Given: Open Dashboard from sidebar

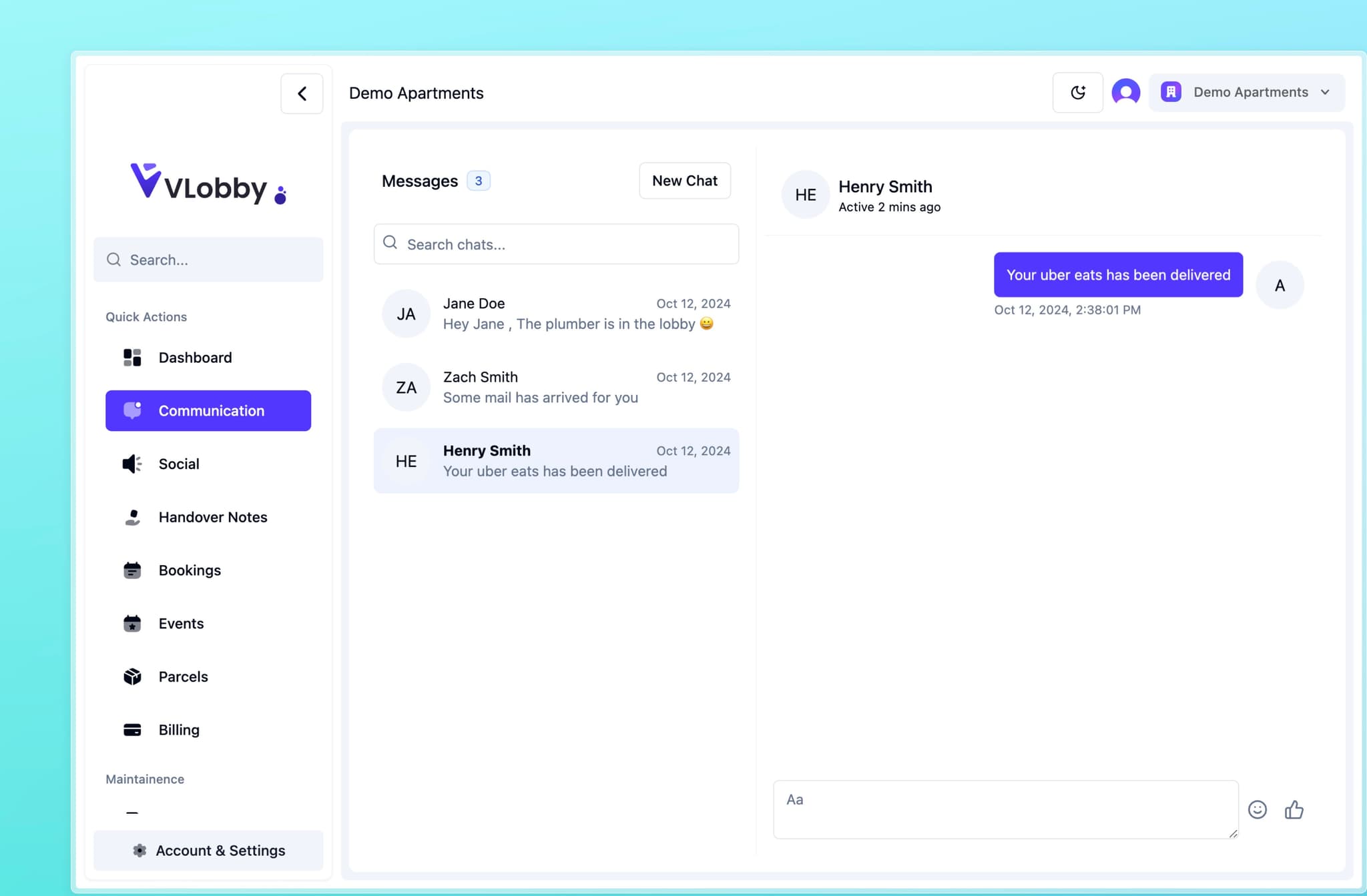Looking at the screenshot, I should click(x=208, y=358).
